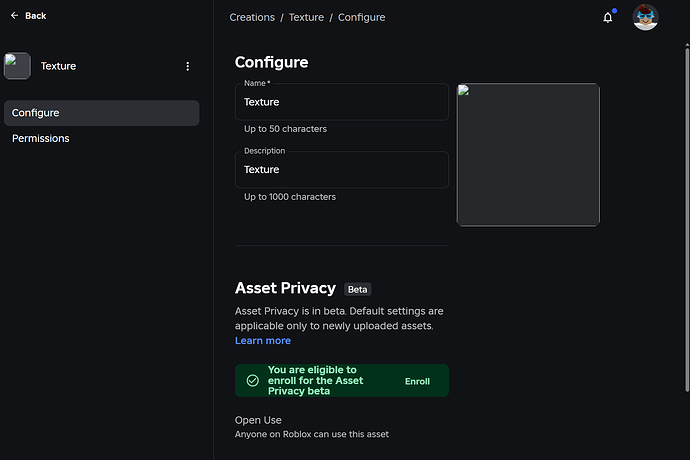The width and height of the screenshot is (690, 460).
Task: Click the small Texture asset icon in sidebar
Action: click(17, 66)
